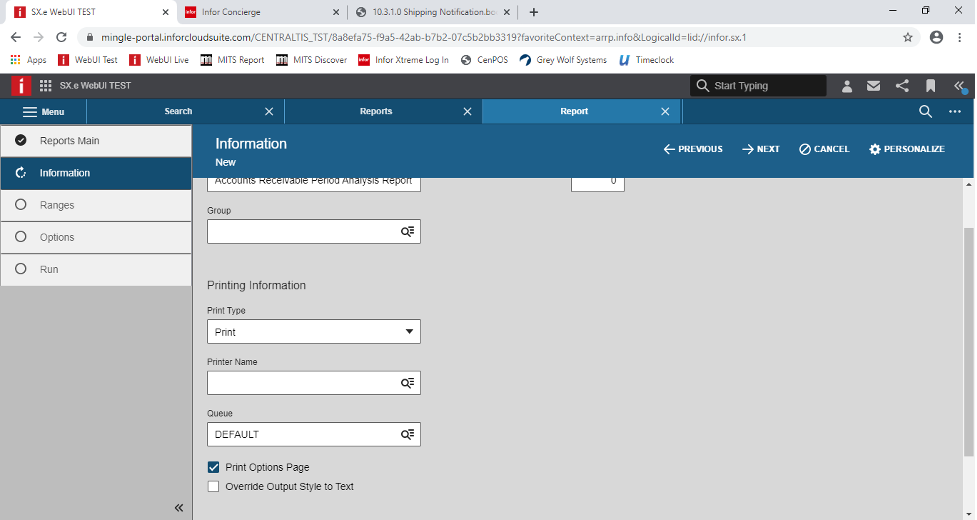Open the app grid launcher icon

[45, 85]
